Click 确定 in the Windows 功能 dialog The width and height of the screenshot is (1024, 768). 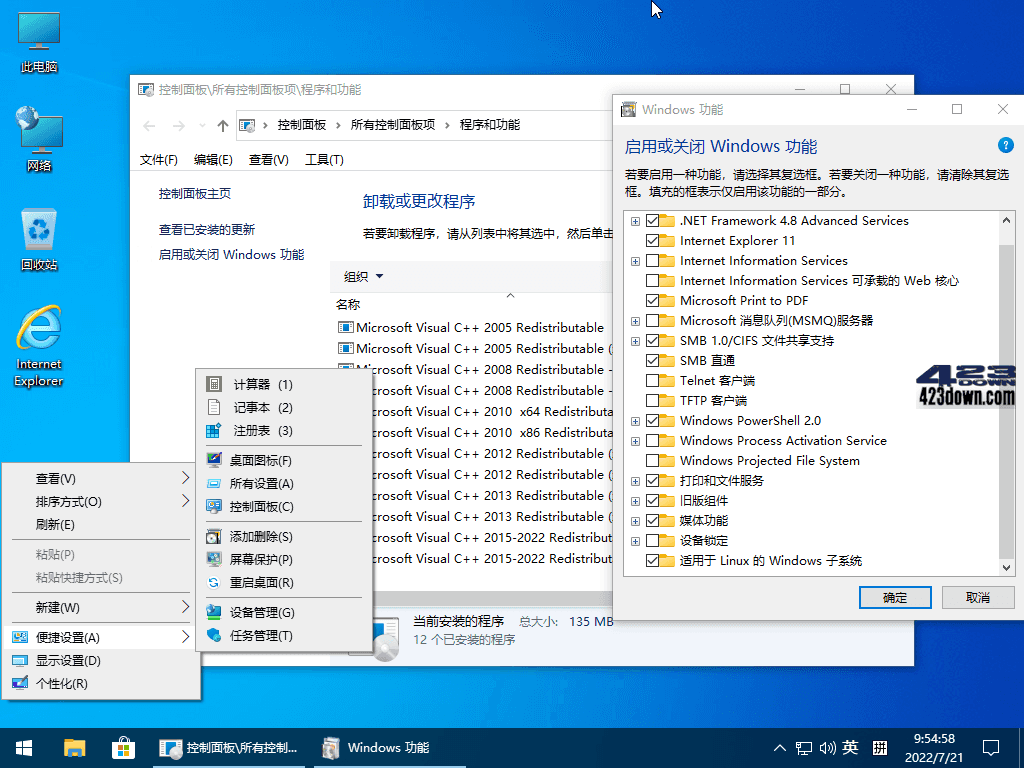click(x=894, y=597)
